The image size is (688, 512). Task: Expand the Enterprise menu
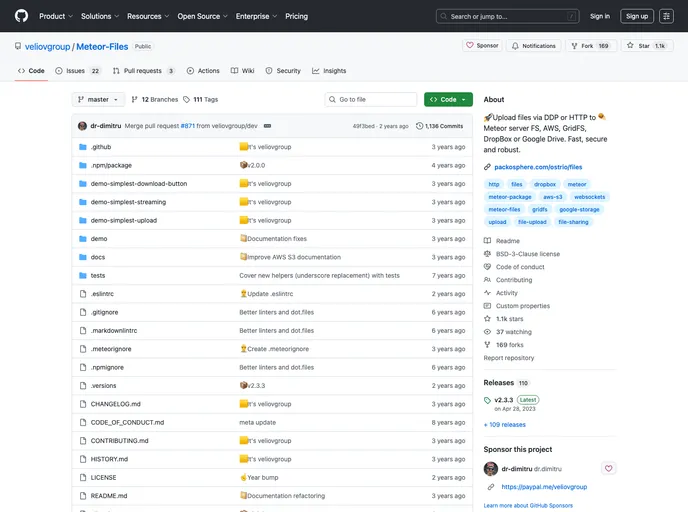click(x=256, y=16)
